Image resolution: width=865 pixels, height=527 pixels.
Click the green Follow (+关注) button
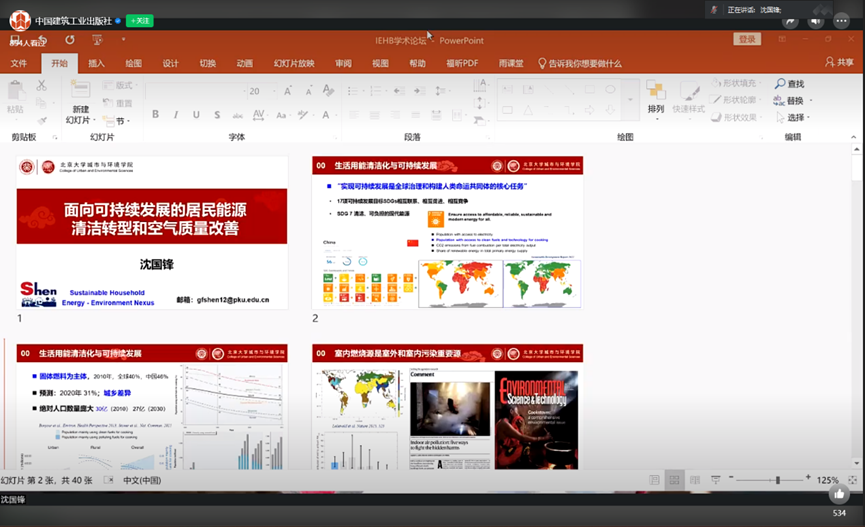(x=140, y=20)
